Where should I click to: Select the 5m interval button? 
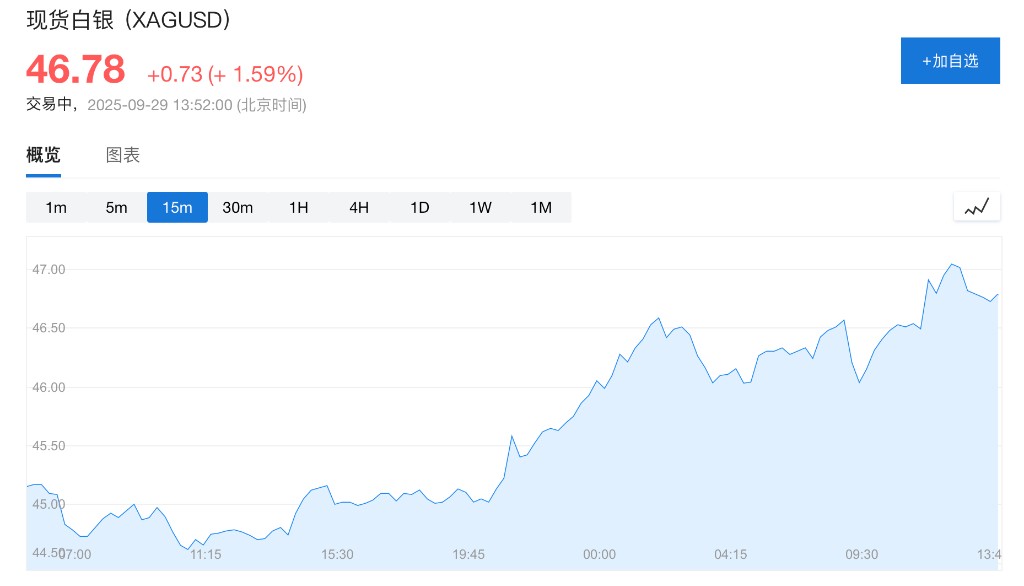pyautogui.click(x=117, y=208)
